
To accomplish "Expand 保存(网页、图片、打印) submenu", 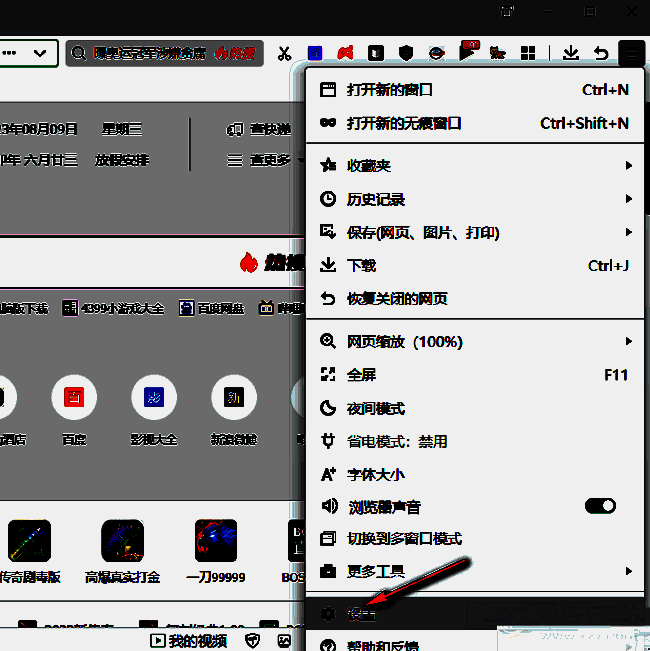I will [475, 232].
